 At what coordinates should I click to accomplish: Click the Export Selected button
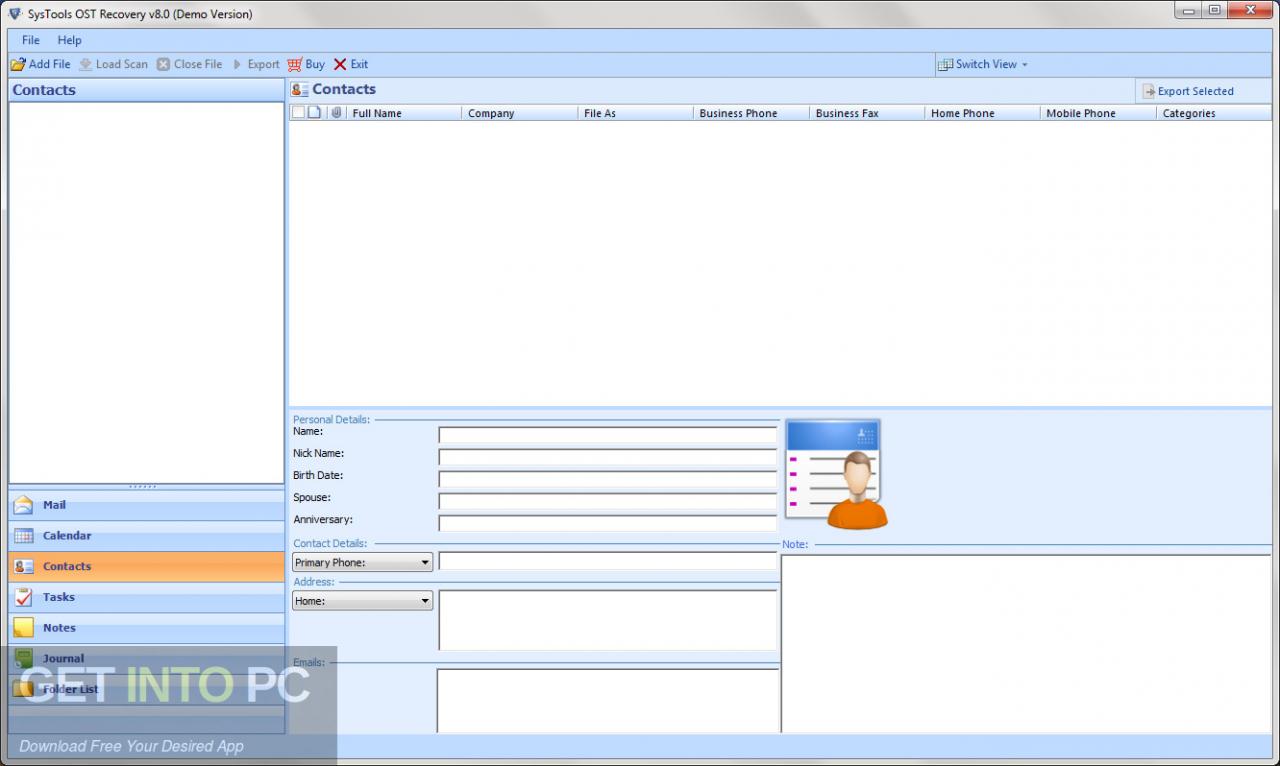click(x=1188, y=91)
